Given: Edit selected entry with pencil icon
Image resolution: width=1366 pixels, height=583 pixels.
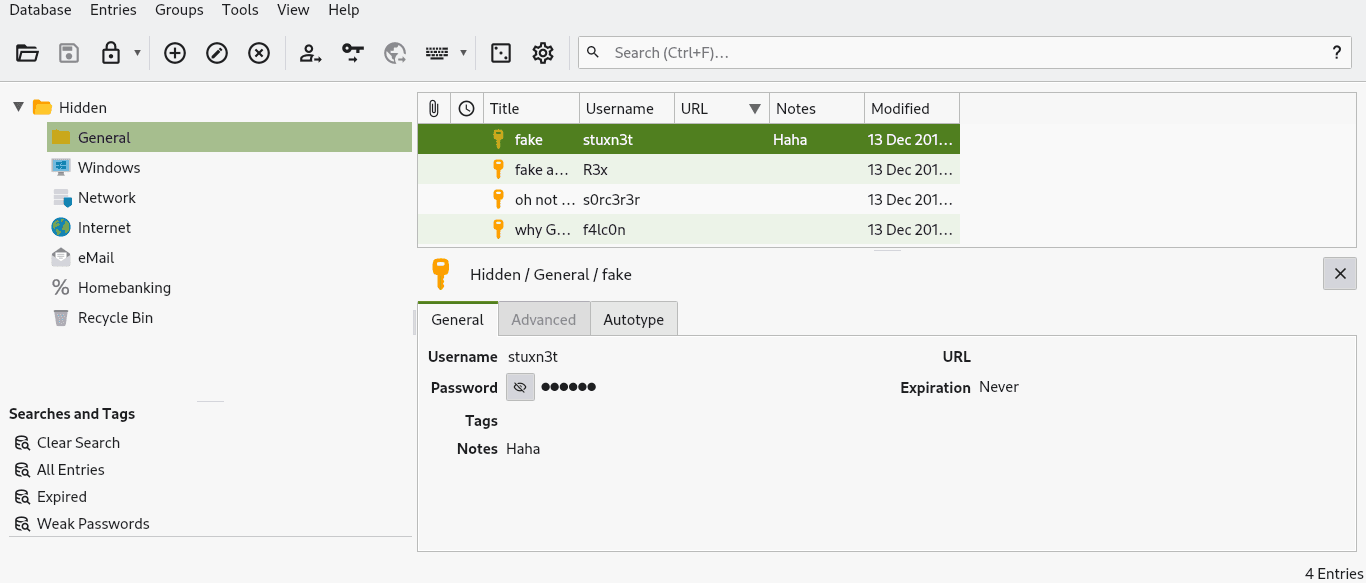Looking at the screenshot, I should pos(217,53).
